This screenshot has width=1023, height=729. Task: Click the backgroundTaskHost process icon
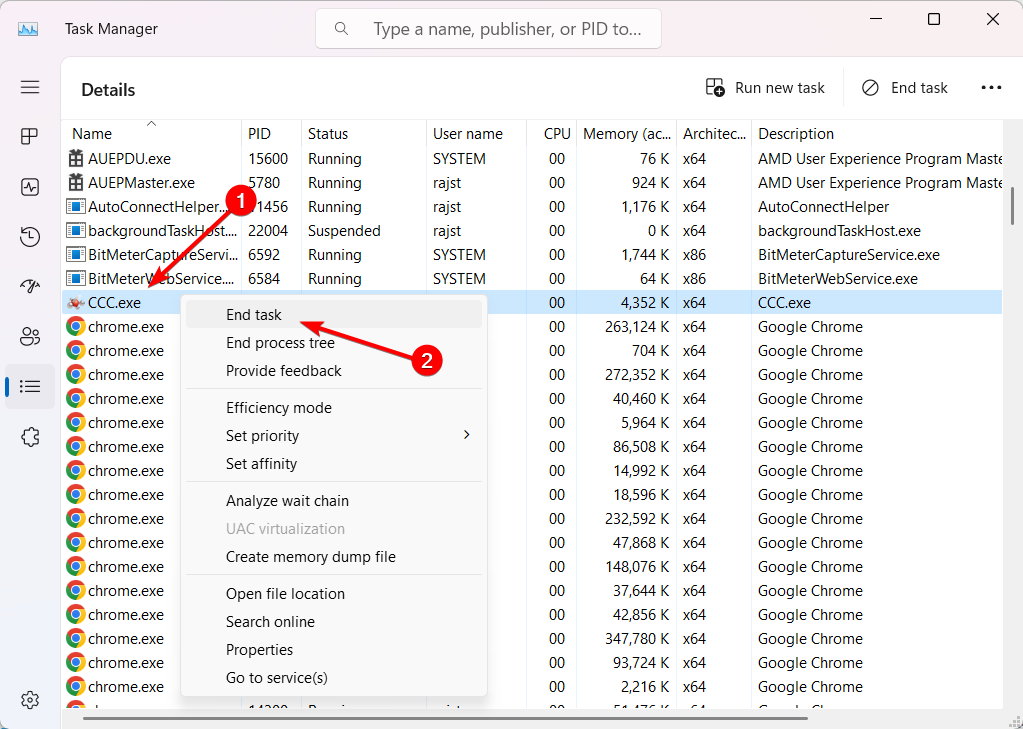tap(76, 231)
